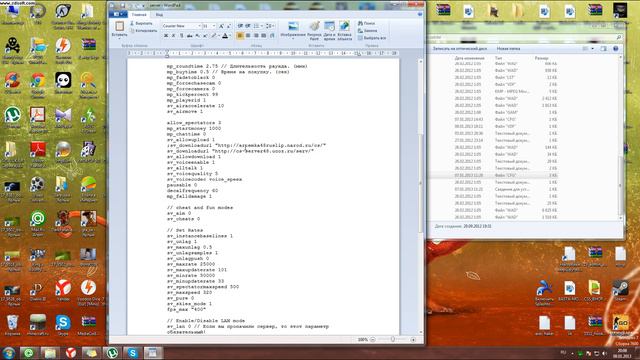Screen dimensions: 640x360
Task: Sort Explorer by Размер column
Action: point(541,58)
